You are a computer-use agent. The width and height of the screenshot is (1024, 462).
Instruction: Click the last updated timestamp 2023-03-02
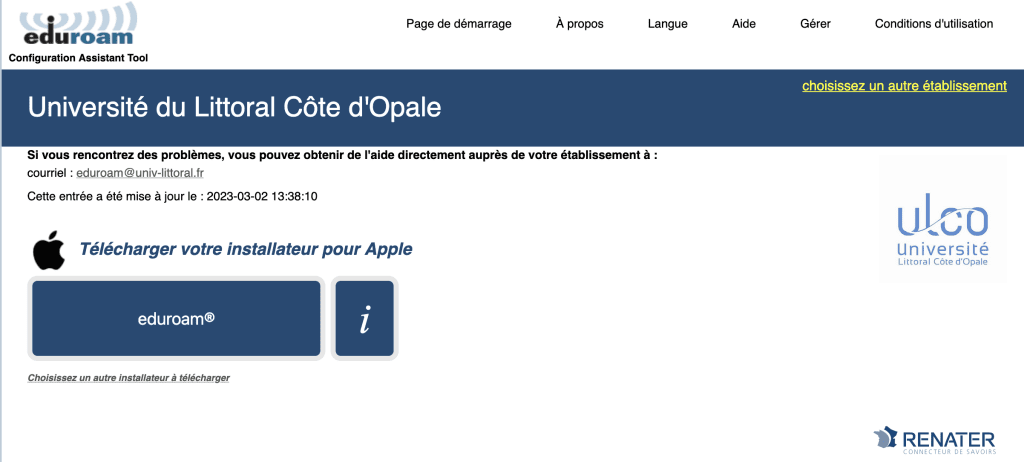(x=262, y=196)
